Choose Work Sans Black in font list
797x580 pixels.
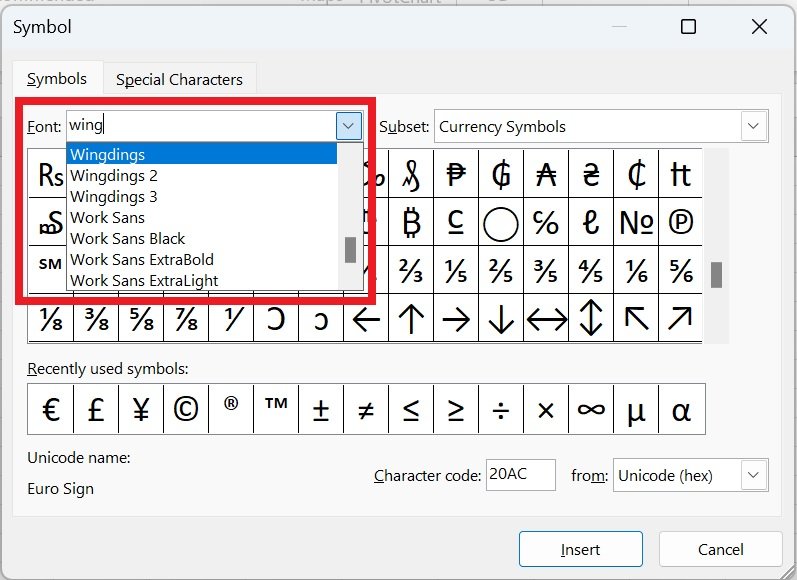click(202, 238)
